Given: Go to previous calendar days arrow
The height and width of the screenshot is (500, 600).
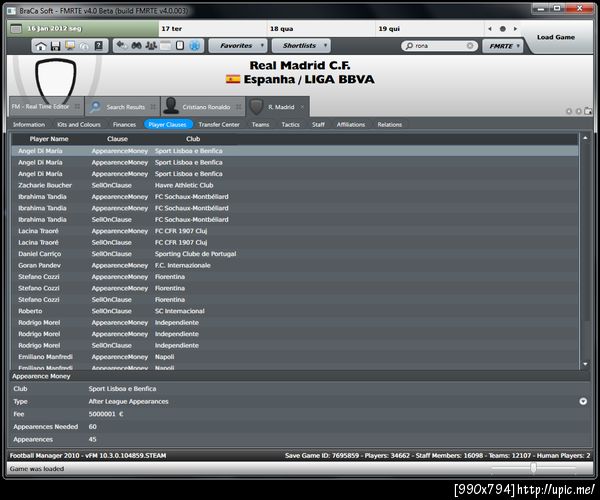Looking at the screenshot, I should pyautogui.click(x=490, y=29).
